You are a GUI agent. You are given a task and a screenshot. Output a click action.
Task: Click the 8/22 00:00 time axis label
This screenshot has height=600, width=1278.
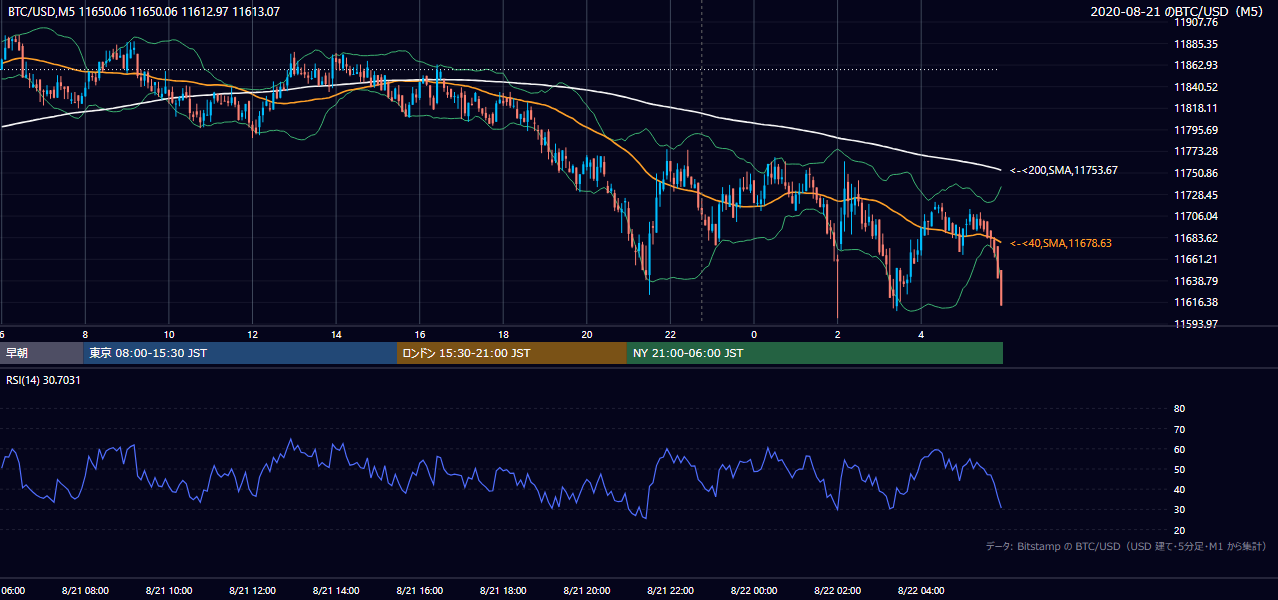pos(754,591)
